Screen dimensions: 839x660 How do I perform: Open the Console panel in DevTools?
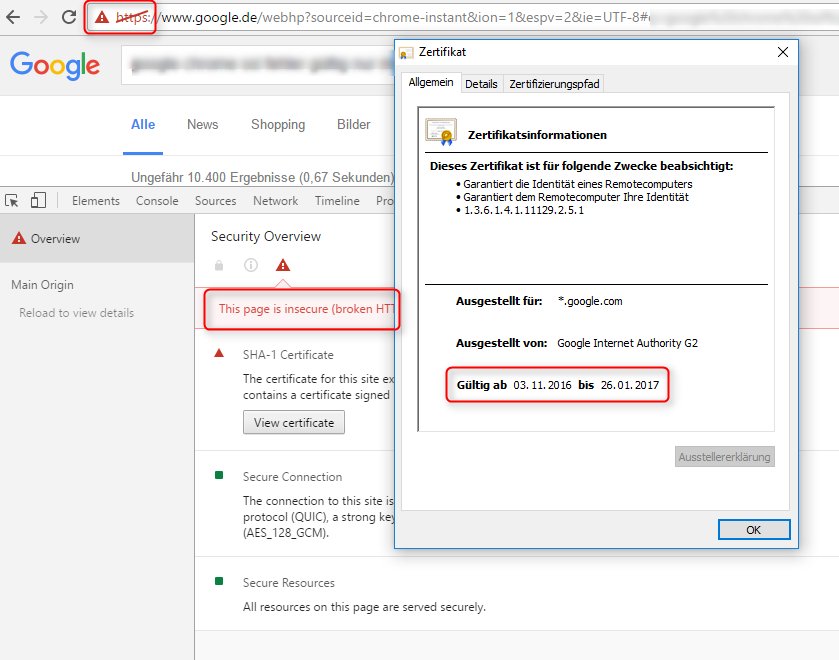pyautogui.click(x=157, y=201)
